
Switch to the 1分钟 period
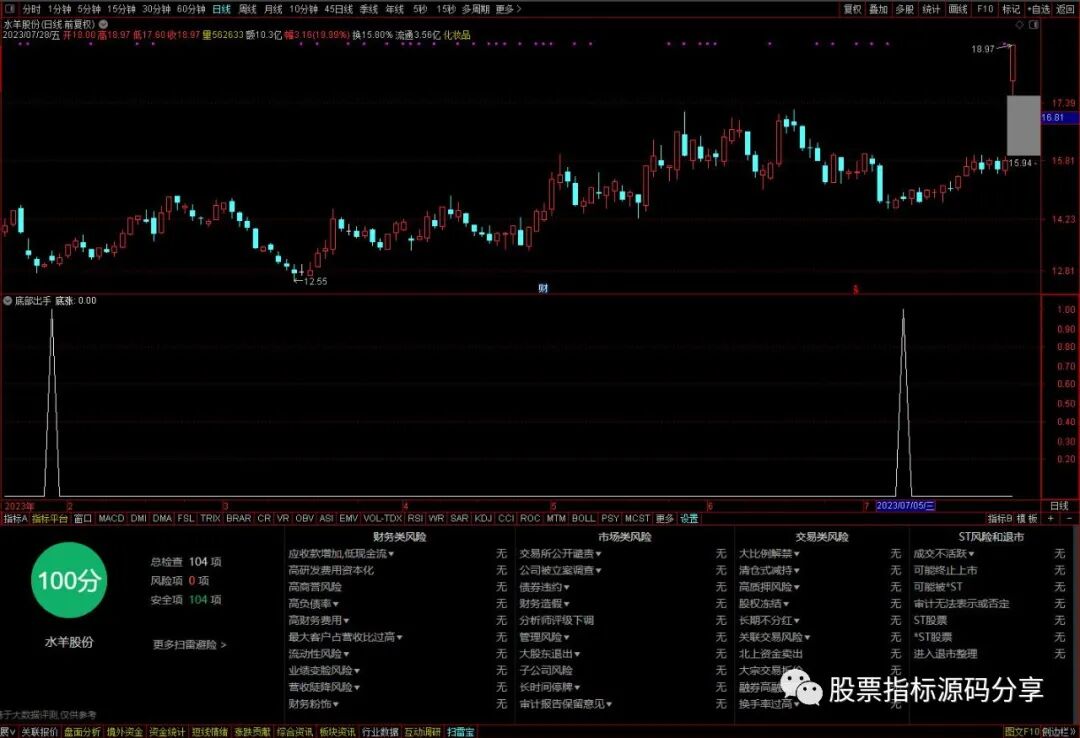pyautogui.click(x=59, y=9)
